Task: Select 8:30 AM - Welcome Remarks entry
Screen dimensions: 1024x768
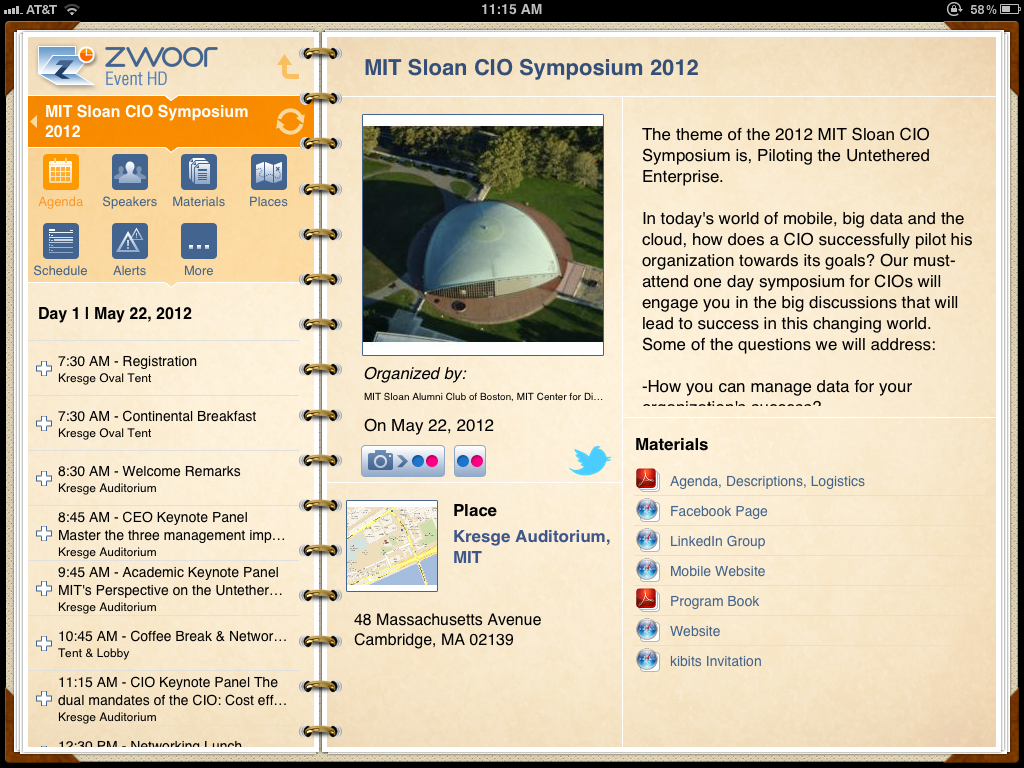Action: pyautogui.click(x=163, y=479)
